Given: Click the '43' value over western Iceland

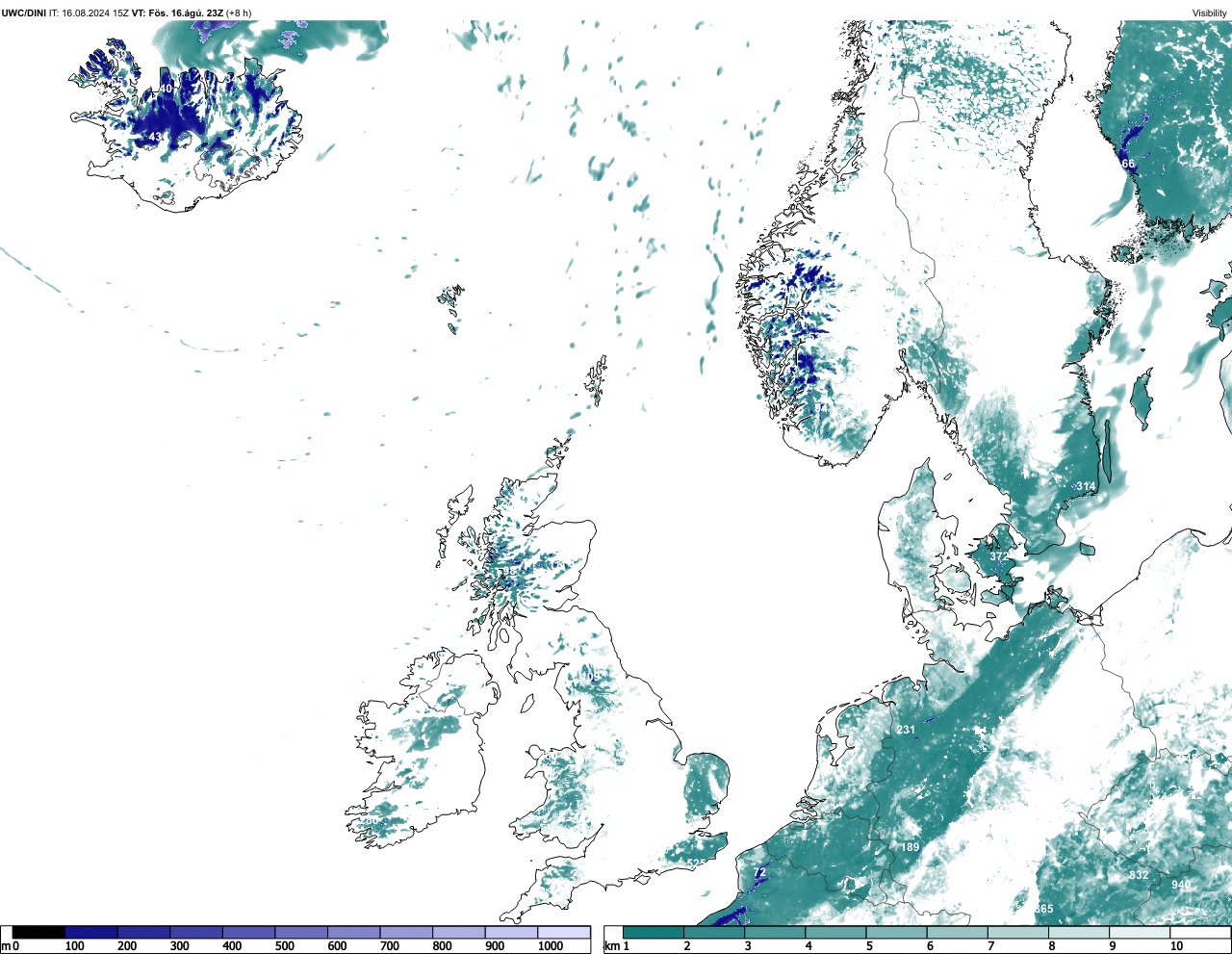Looking at the screenshot, I should click(x=155, y=138).
